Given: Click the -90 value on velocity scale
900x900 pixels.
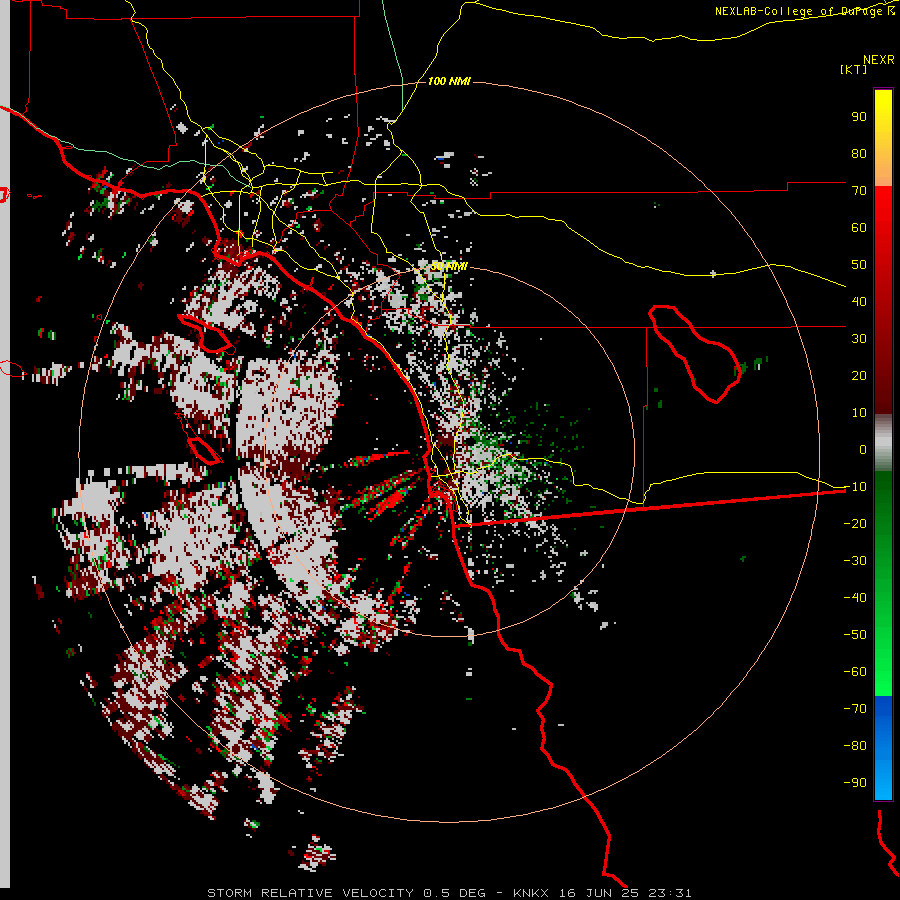Looking at the screenshot, I should [855, 783].
